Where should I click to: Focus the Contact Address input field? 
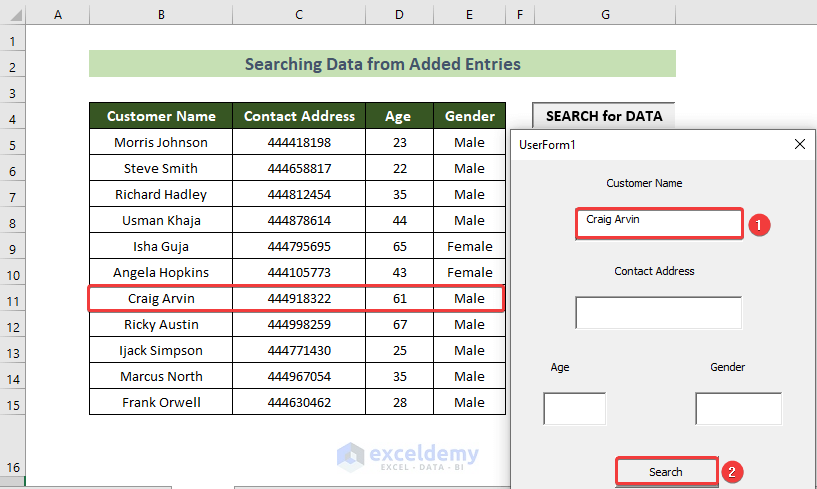point(658,312)
